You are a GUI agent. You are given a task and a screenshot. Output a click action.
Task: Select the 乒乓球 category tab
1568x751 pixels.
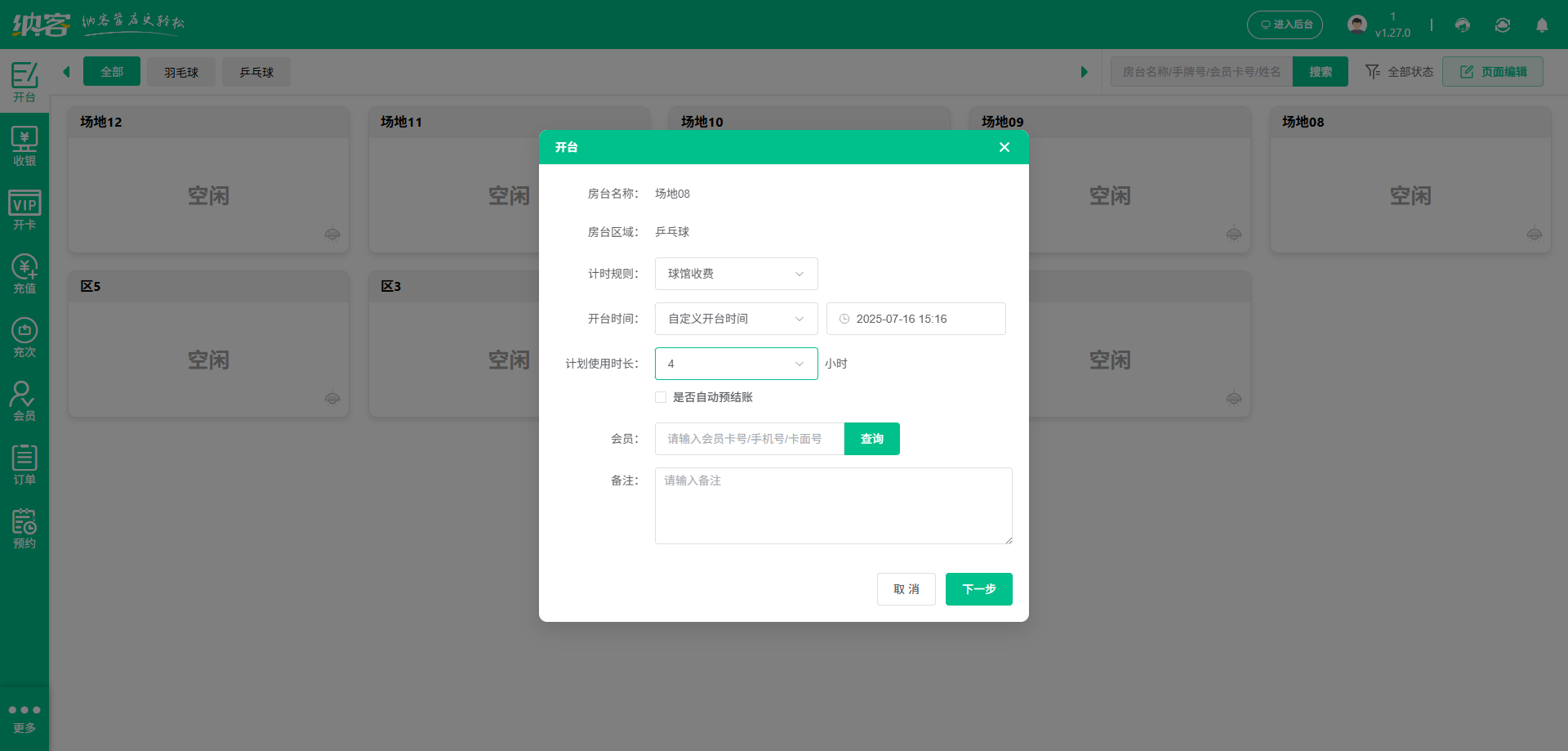tap(256, 72)
